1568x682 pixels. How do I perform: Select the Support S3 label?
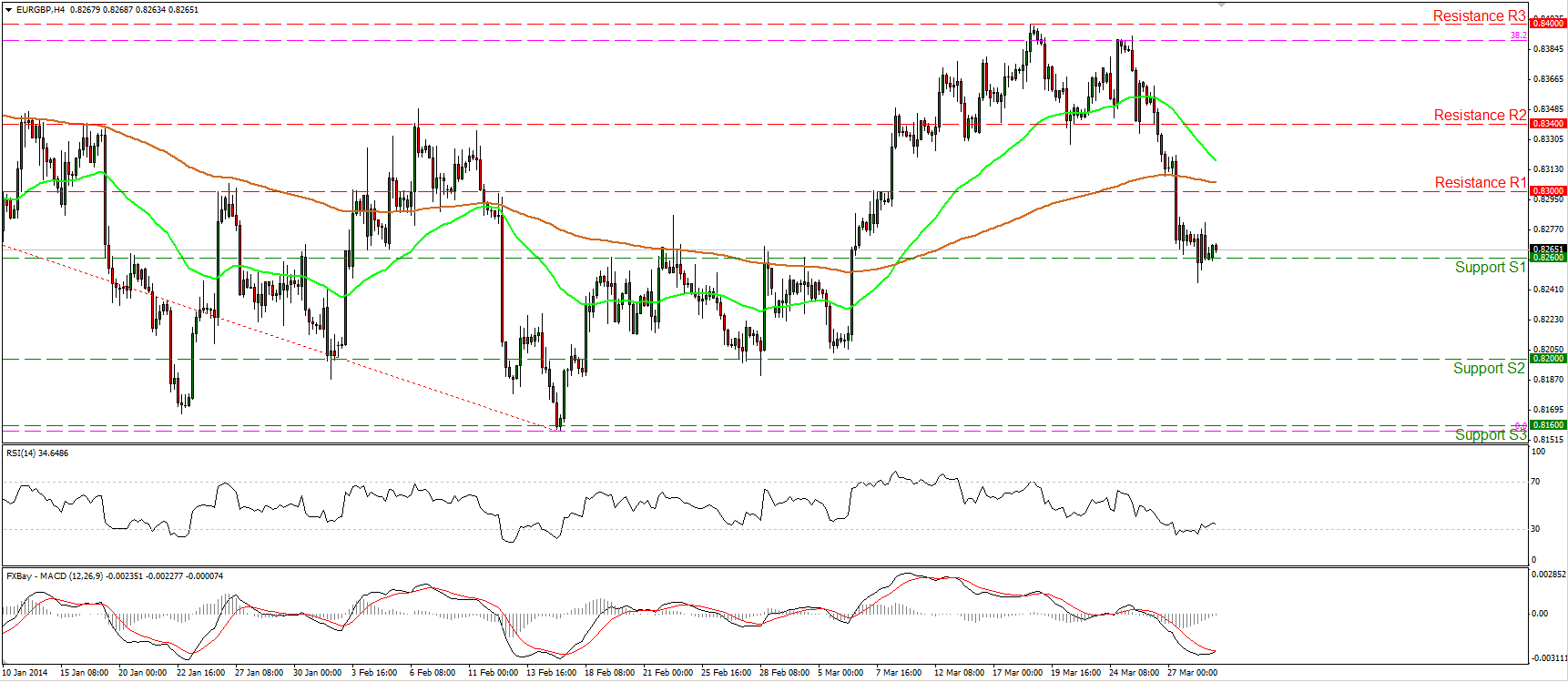pos(1490,435)
